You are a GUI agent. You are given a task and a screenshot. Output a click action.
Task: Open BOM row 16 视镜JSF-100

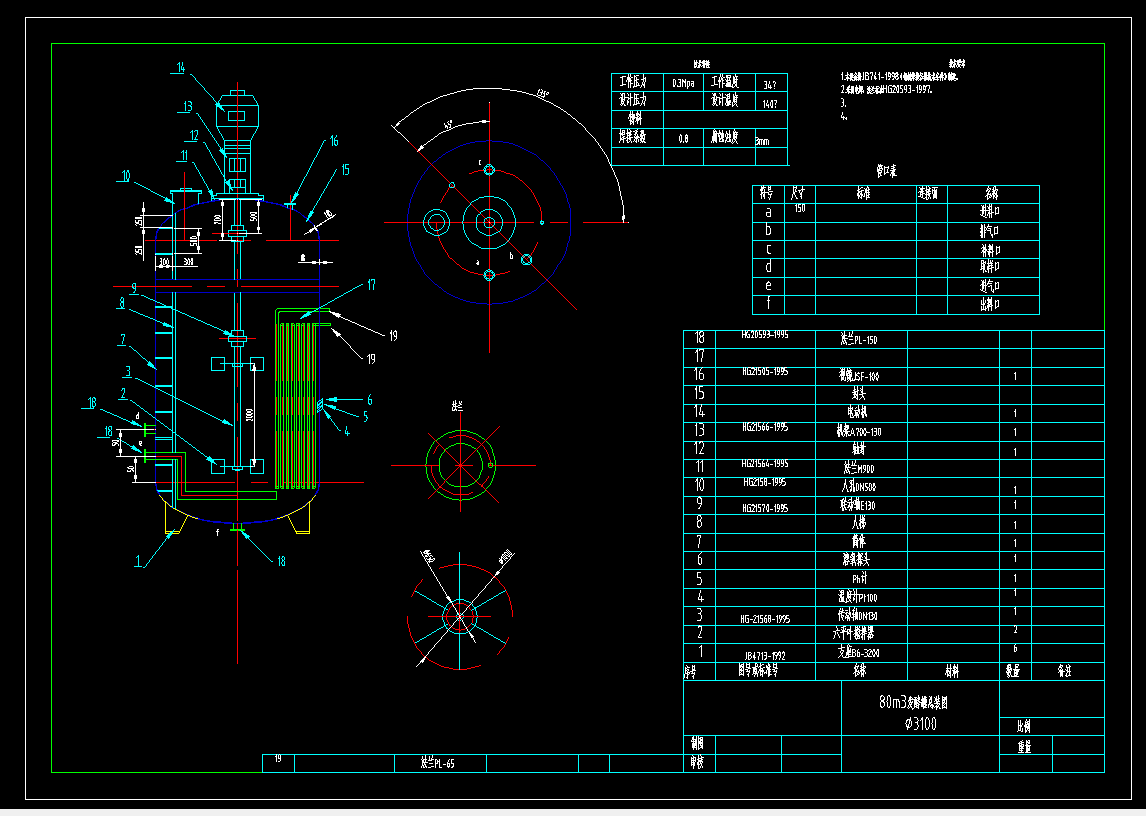pos(860,375)
